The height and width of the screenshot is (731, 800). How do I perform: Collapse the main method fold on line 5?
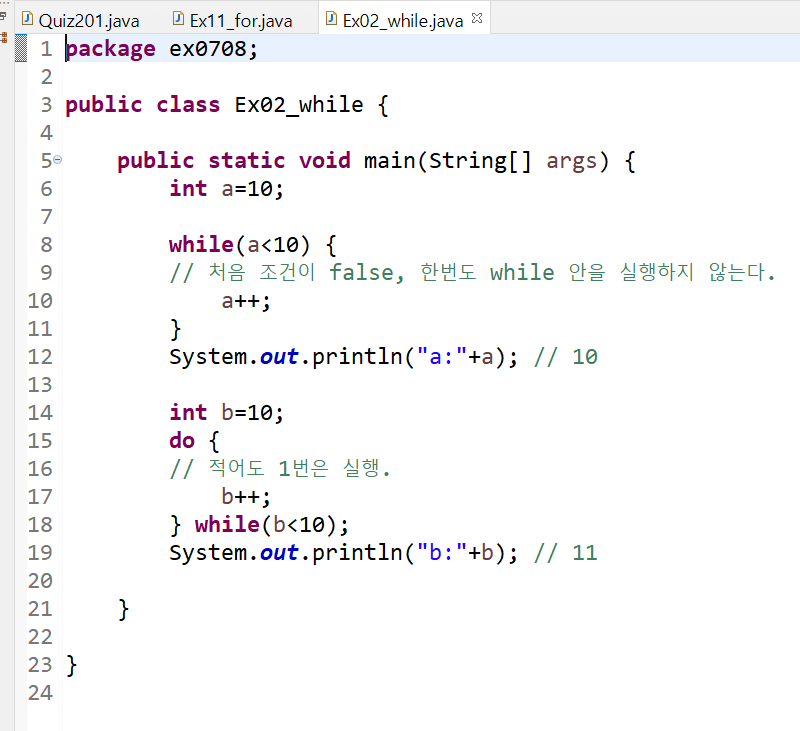click(58, 160)
